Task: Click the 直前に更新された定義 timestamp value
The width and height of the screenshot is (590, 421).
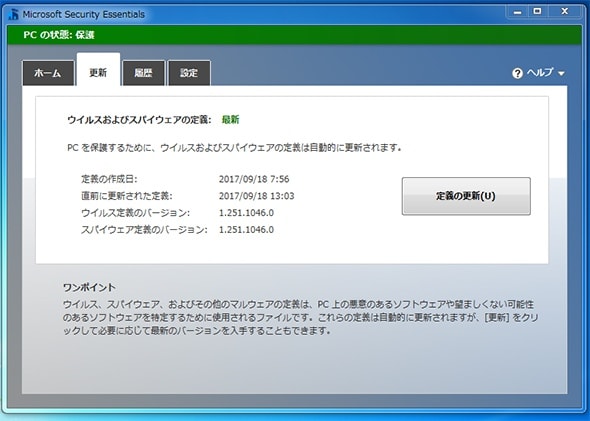Action: (x=257, y=196)
